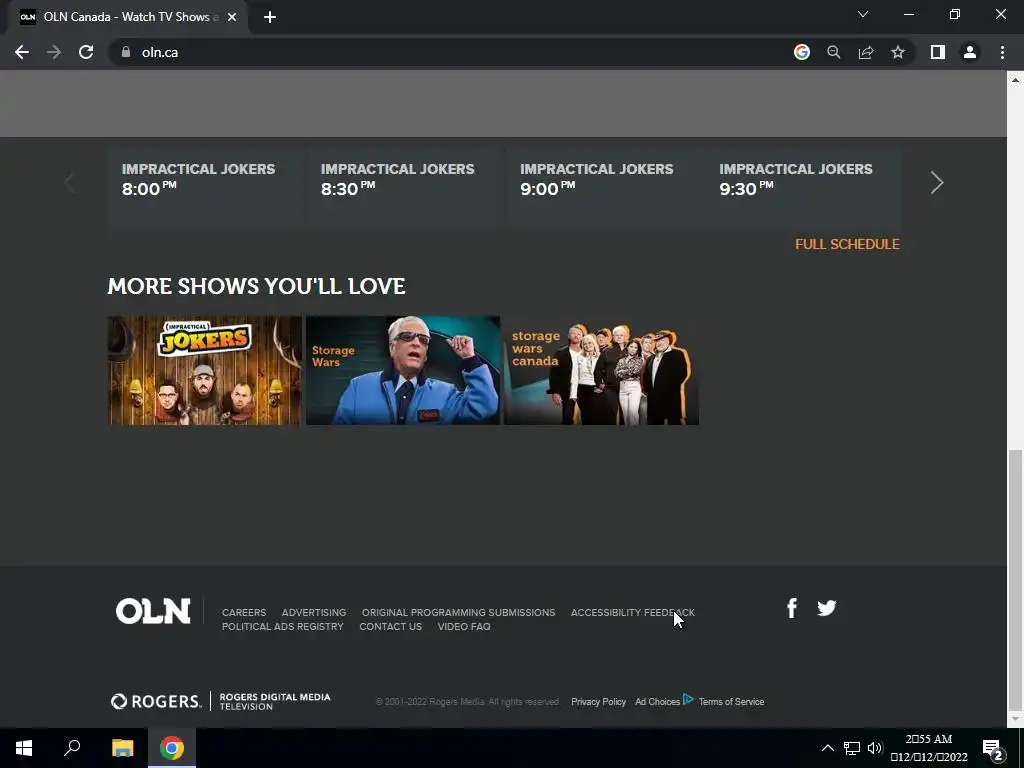Open the Storage Wars show thumbnail
The height and width of the screenshot is (768, 1024).
tap(403, 370)
